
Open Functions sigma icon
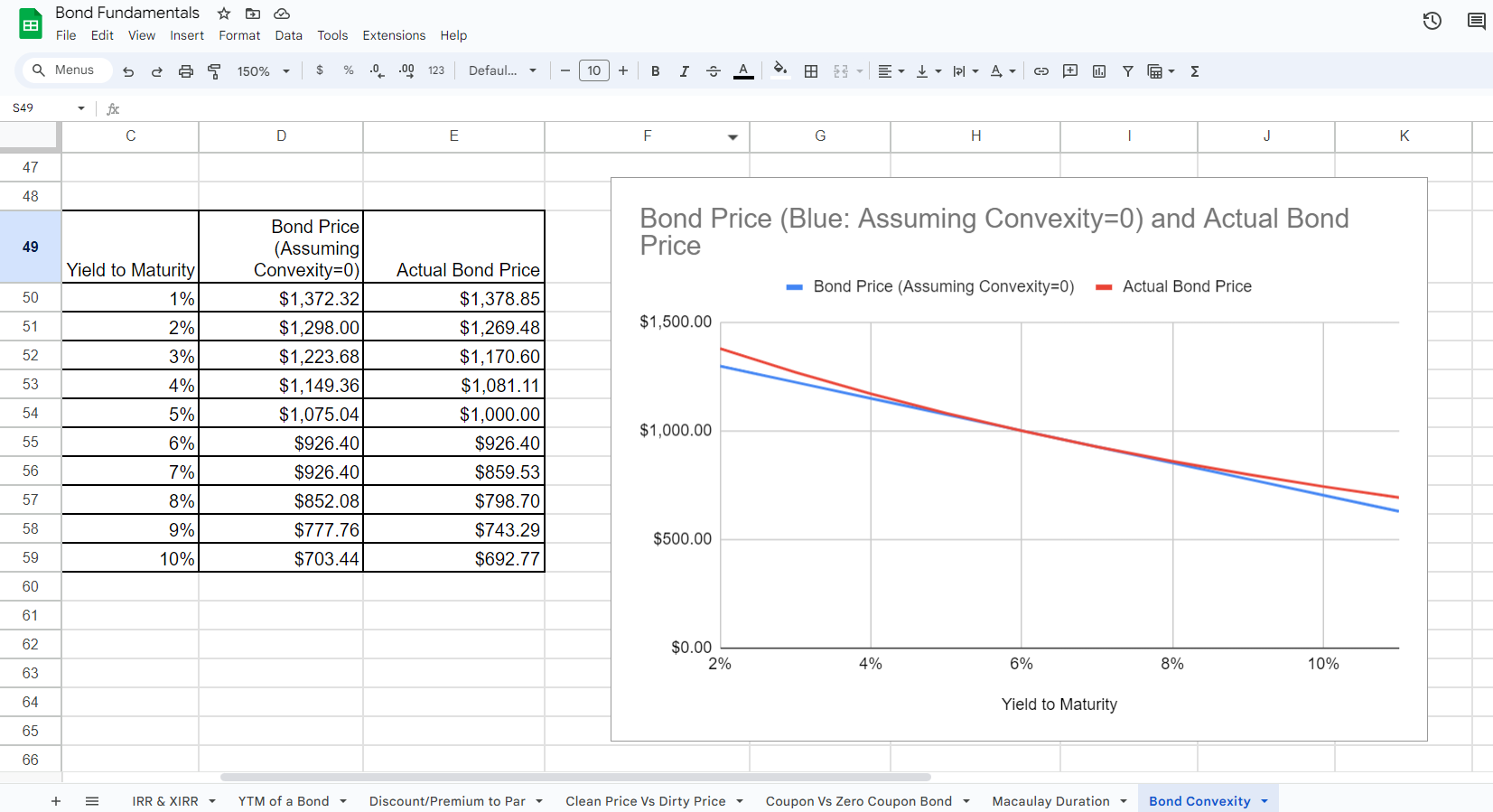[x=1195, y=71]
